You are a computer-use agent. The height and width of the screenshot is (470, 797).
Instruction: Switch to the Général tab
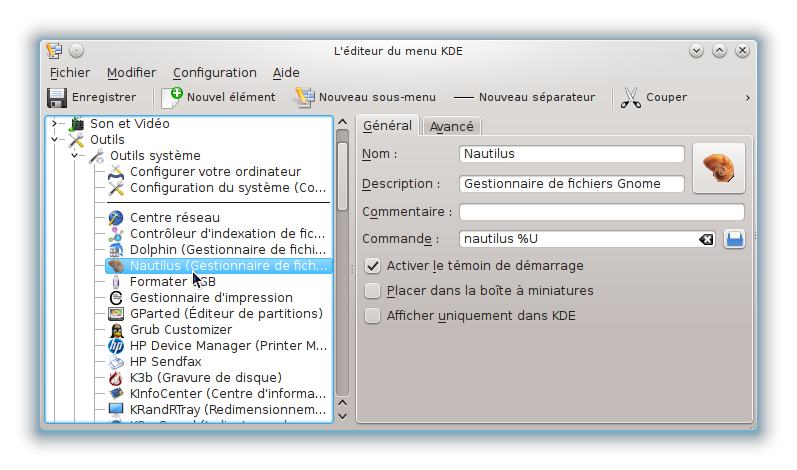tap(387, 126)
